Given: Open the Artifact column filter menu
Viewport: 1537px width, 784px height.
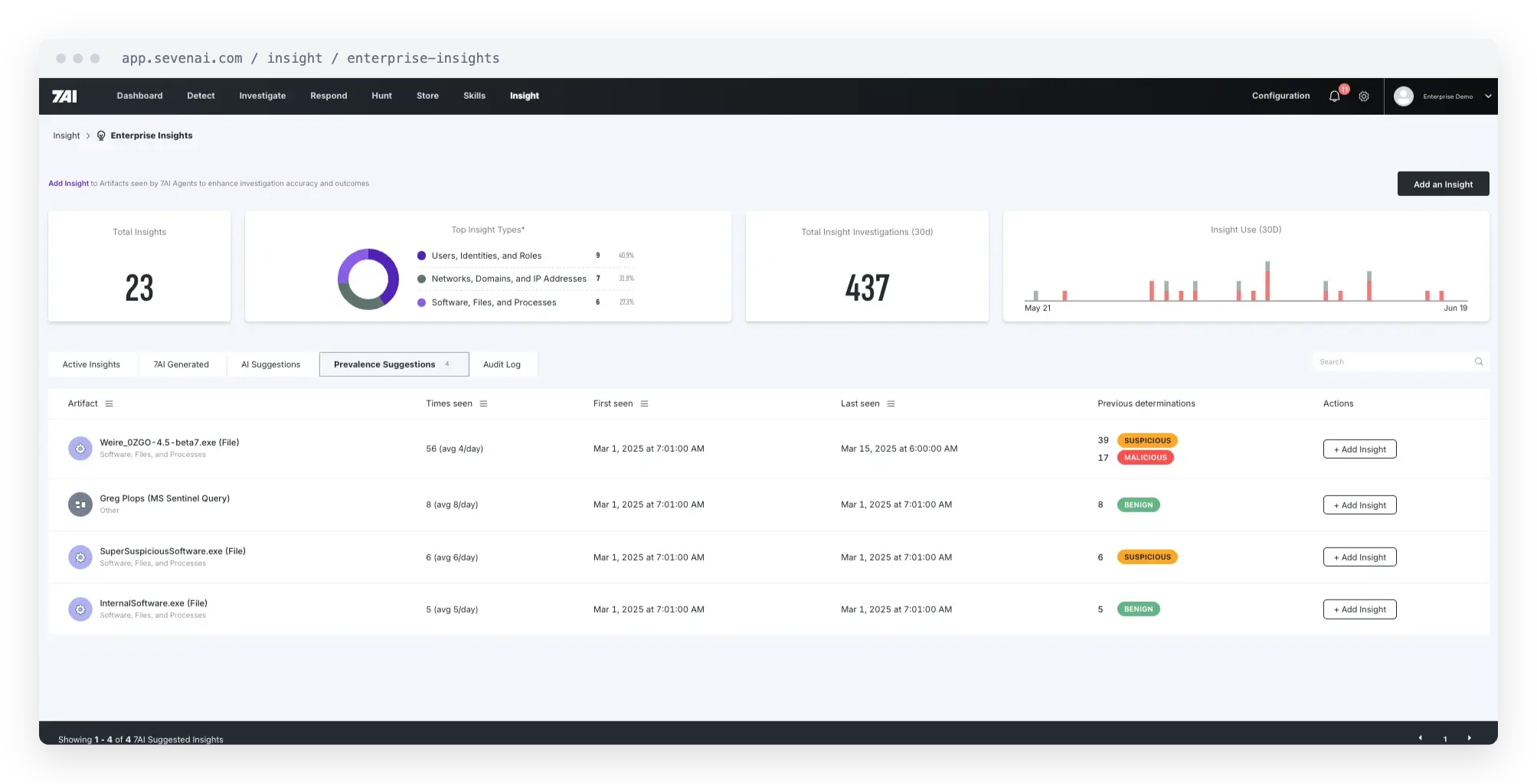Looking at the screenshot, I should coord(109,403).
